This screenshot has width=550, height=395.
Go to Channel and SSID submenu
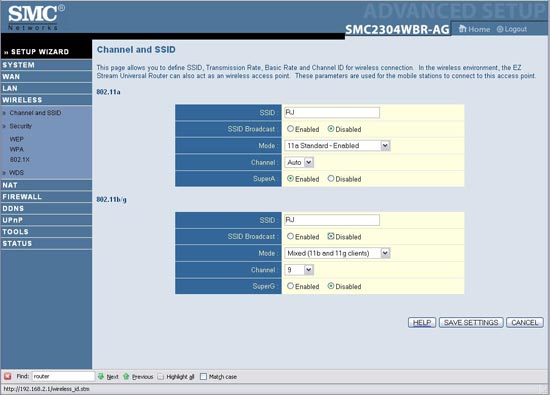point(35,113)
